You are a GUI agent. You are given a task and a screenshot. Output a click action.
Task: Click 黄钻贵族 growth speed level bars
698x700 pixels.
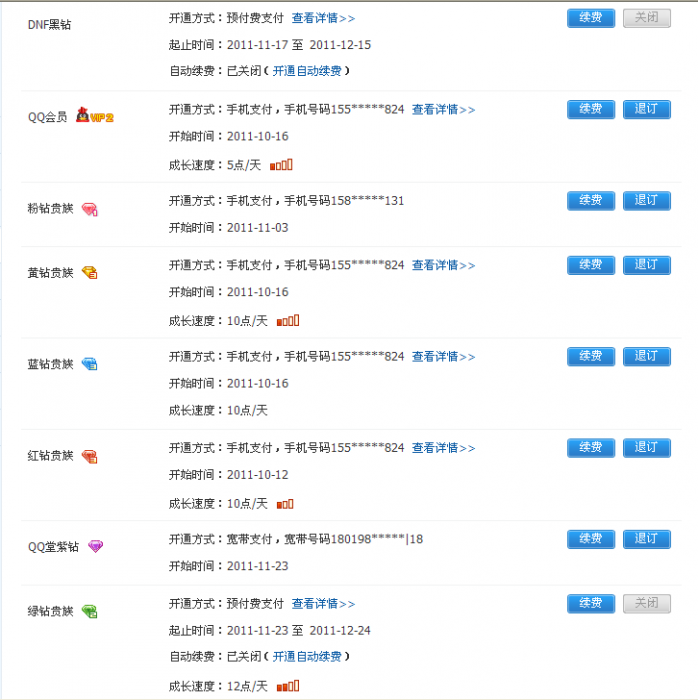(288, 321)
